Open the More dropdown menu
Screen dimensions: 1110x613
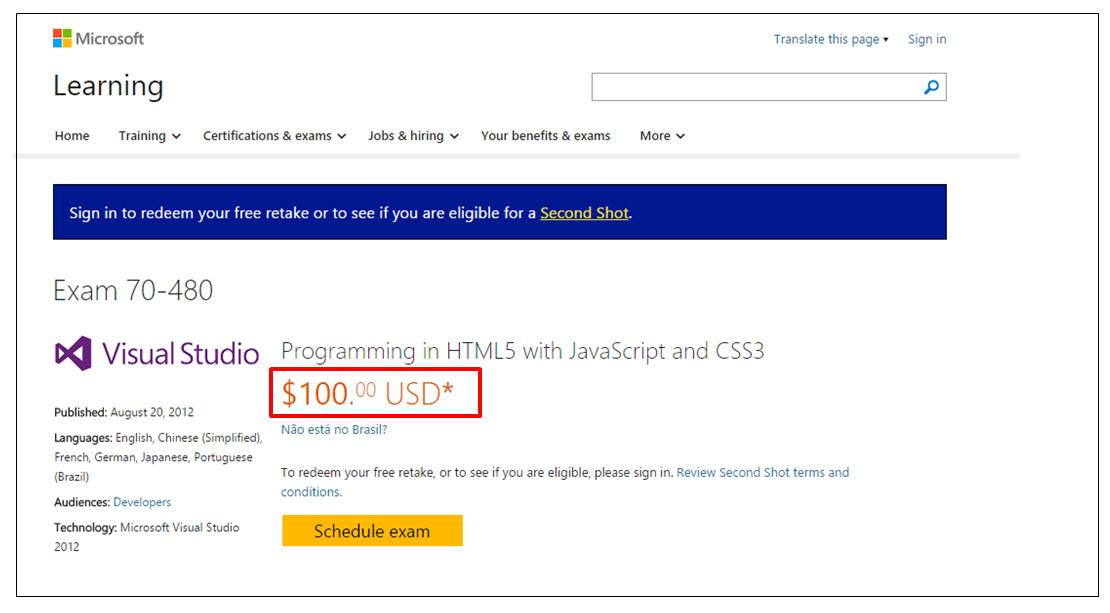coord(662,136)
